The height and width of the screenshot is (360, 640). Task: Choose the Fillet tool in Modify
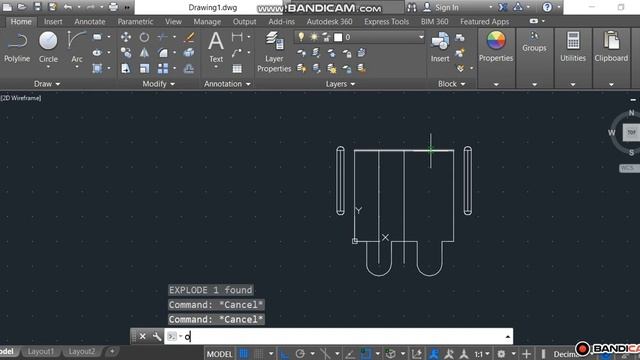point(163,53)
